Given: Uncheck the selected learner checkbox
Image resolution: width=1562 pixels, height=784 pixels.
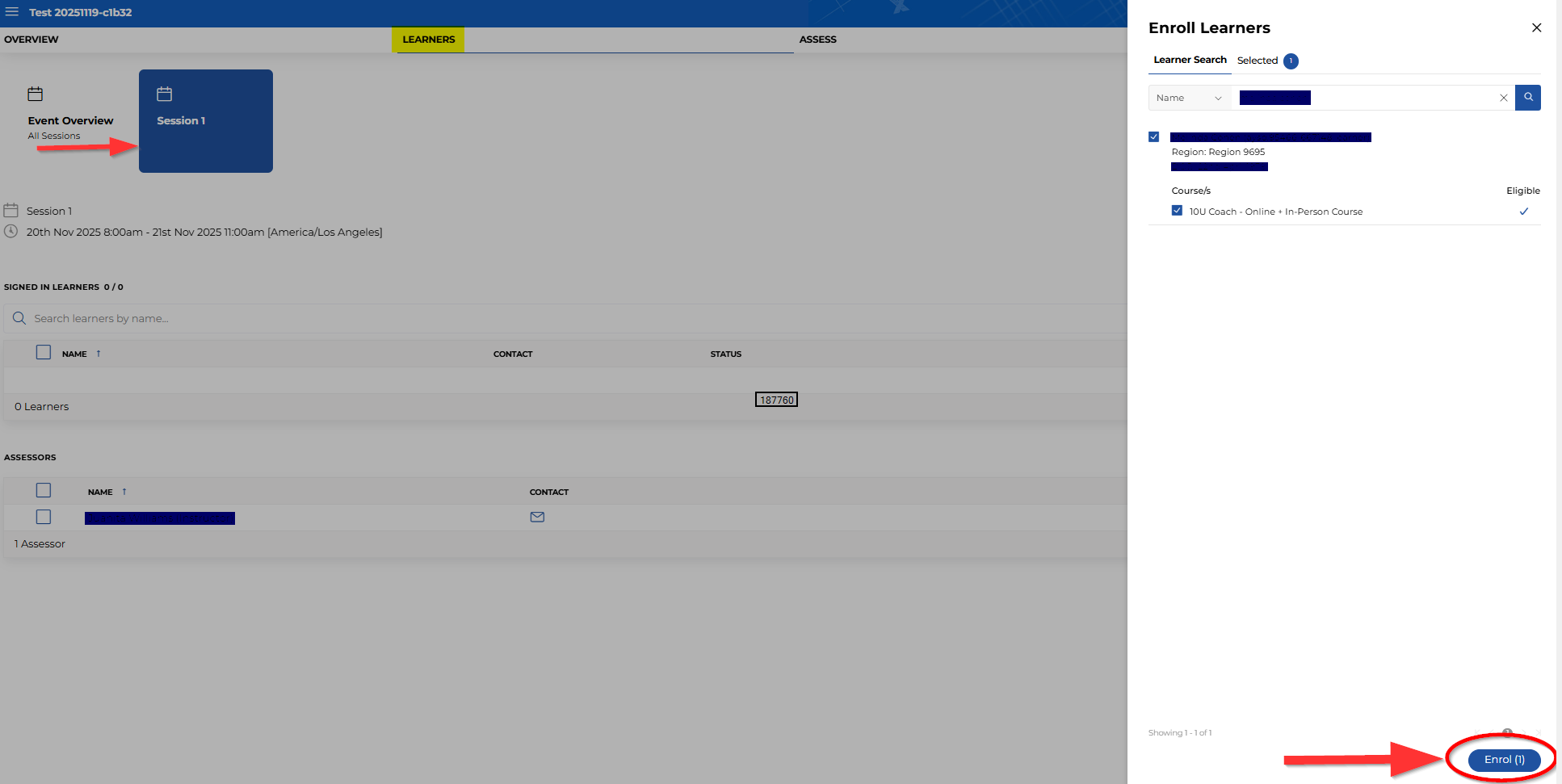Looking at the screenshot, I should coord(1153,137).
